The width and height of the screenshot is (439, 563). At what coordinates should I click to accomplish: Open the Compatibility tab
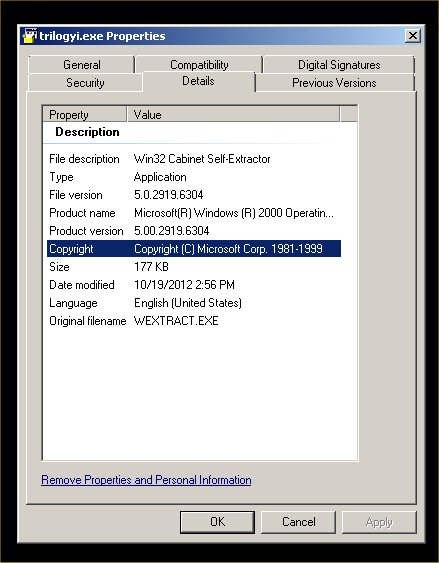click(199, 65)
